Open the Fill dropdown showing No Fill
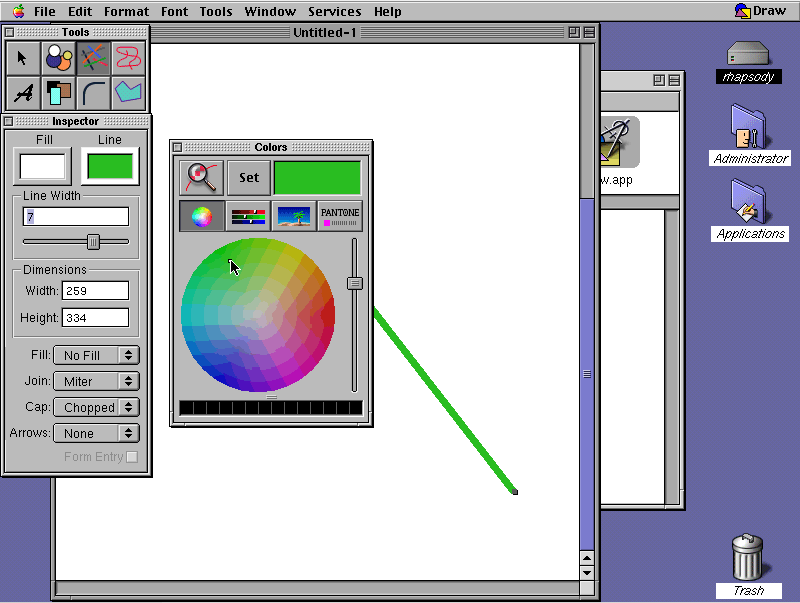 (96, 356)
